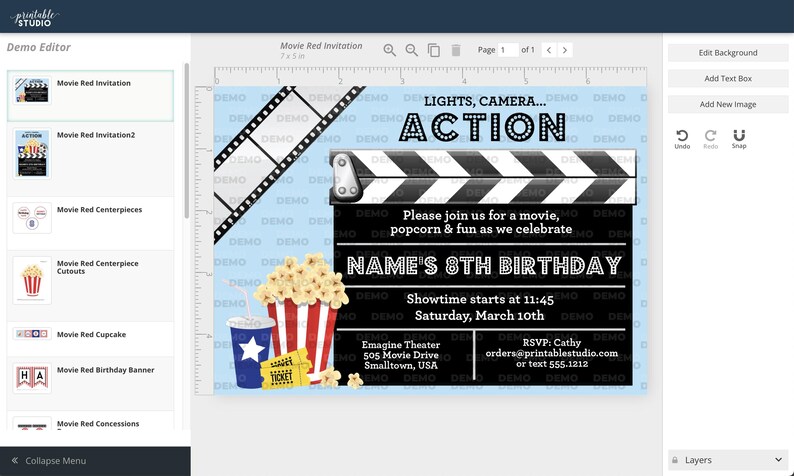The image size is (794, 476).
Task: Click Add Text Box button
Action: pos(728,78)
